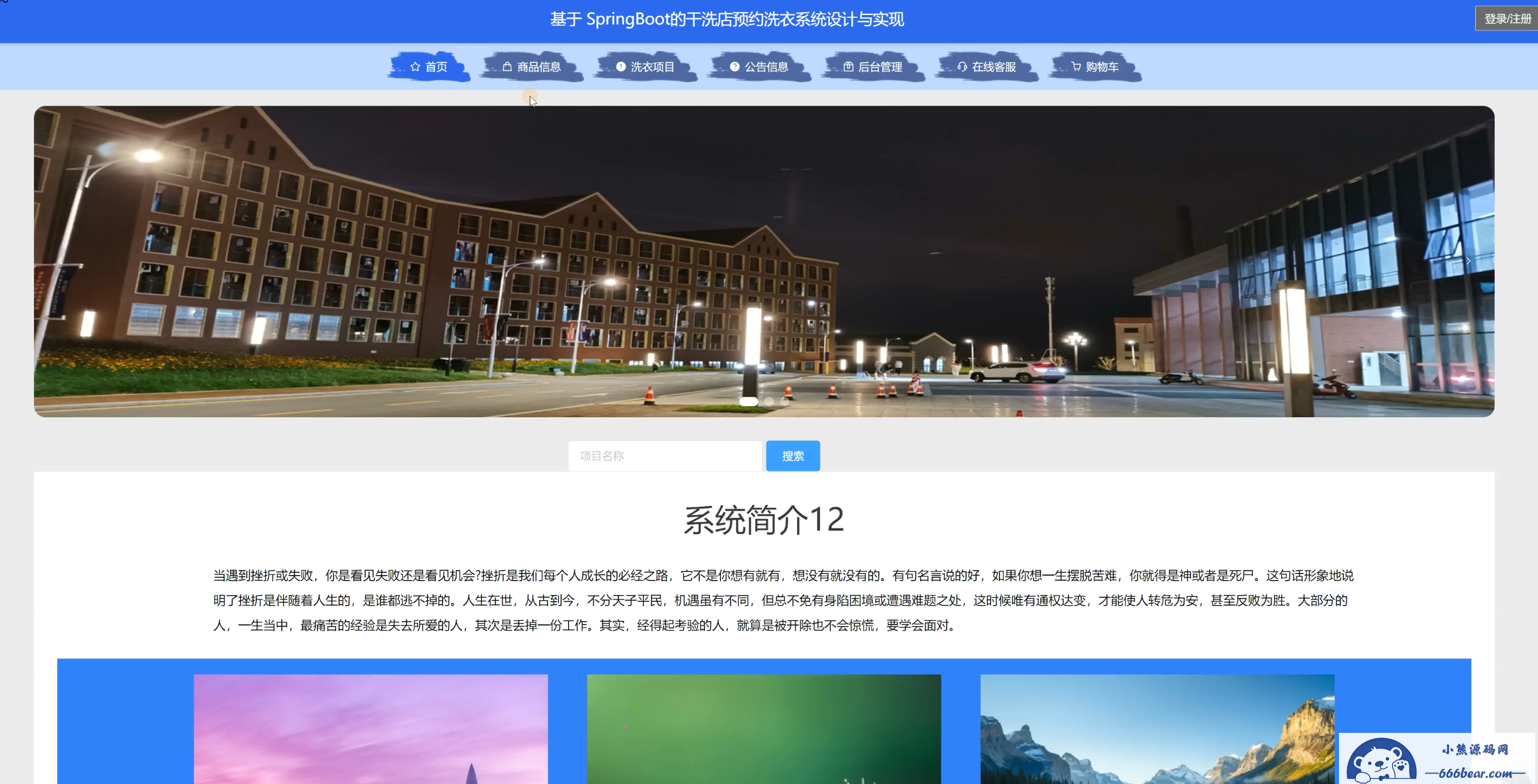Viewport: 1538px width, 784px height.
Task: Open the 购物车 menu item
Action: point(1095,67)
